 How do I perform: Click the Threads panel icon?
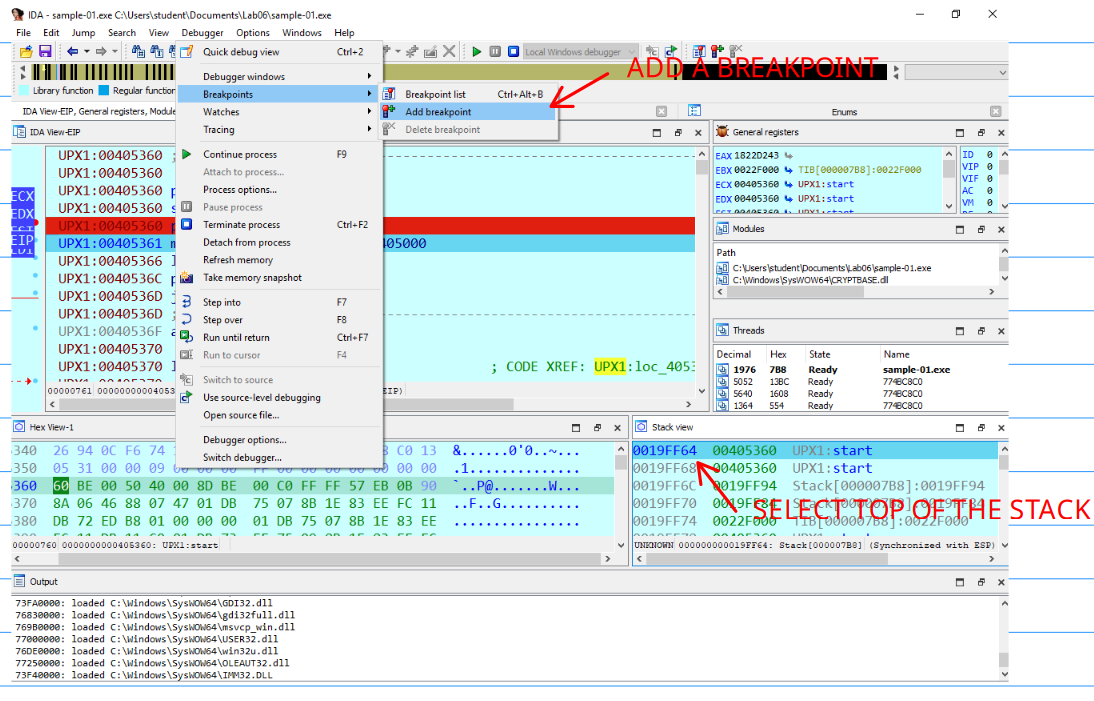(x=722, y=331)
